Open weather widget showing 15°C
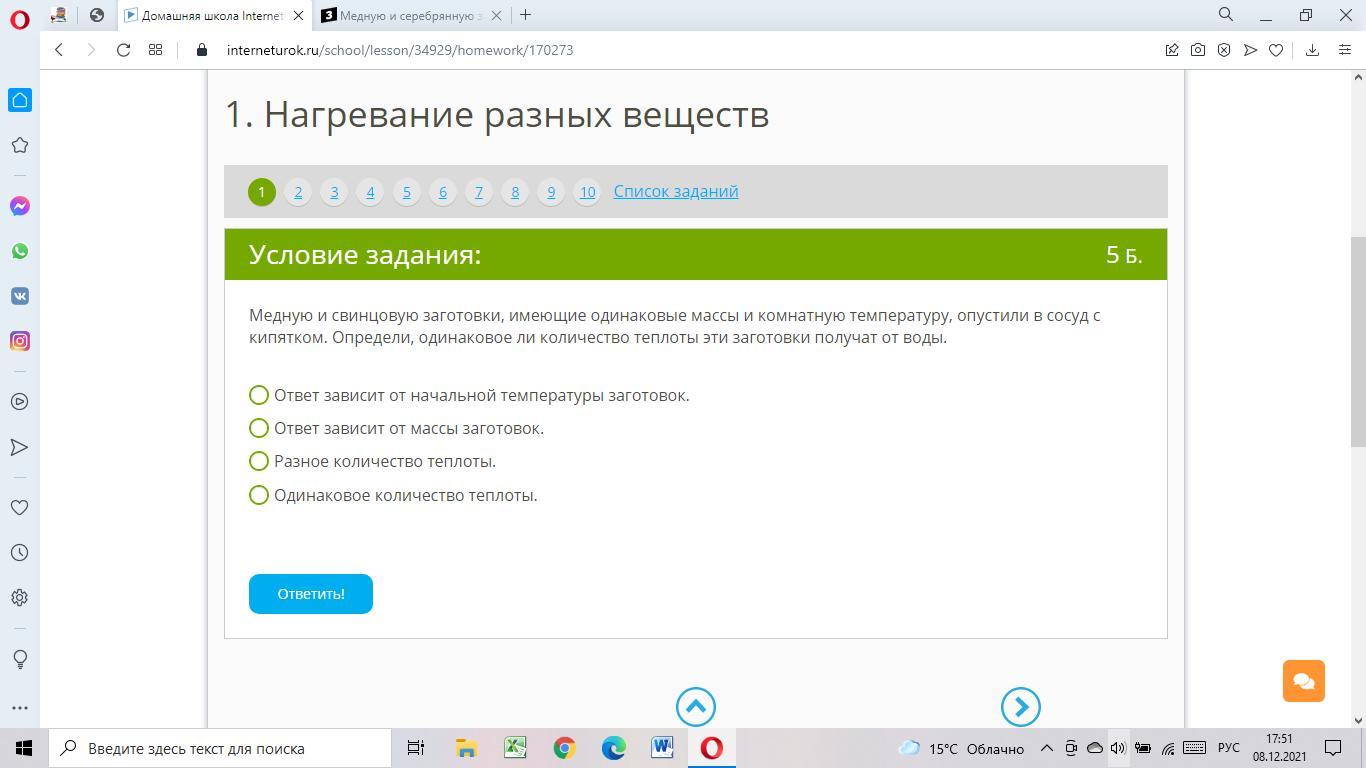This screenshot has height=768, width=1366. (x=961, y=748)
